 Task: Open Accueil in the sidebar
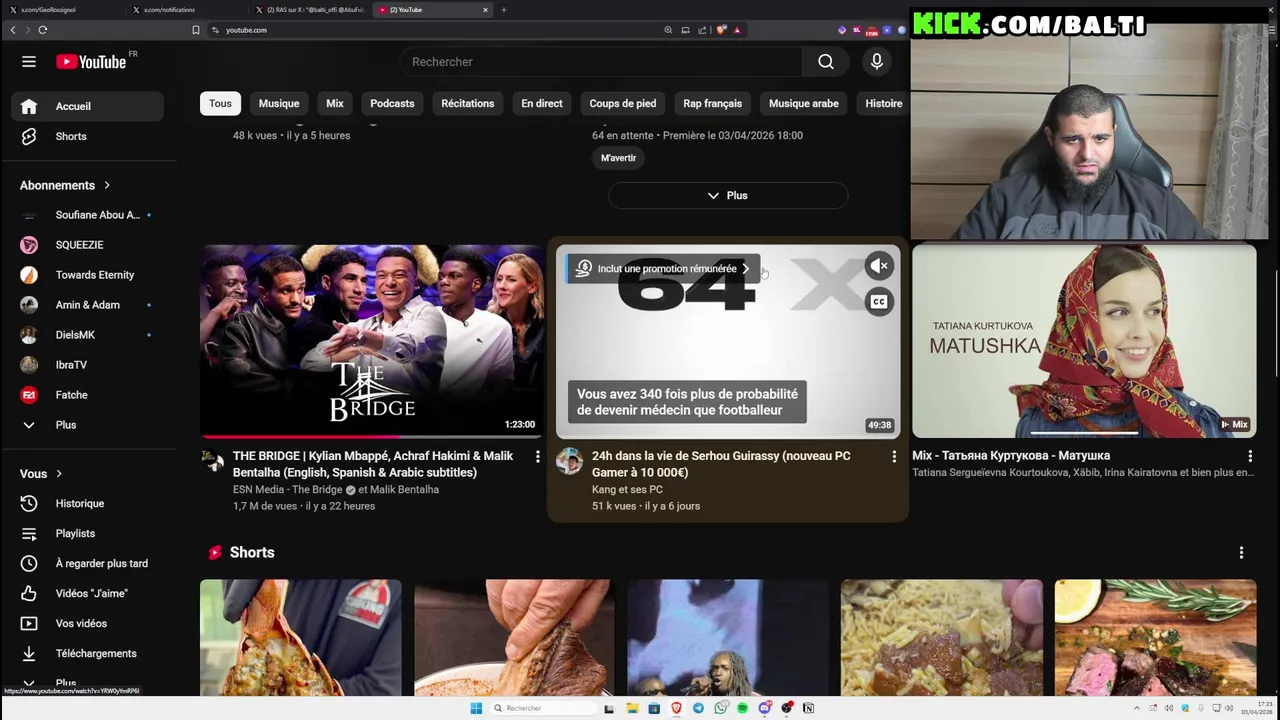(88, 106)
